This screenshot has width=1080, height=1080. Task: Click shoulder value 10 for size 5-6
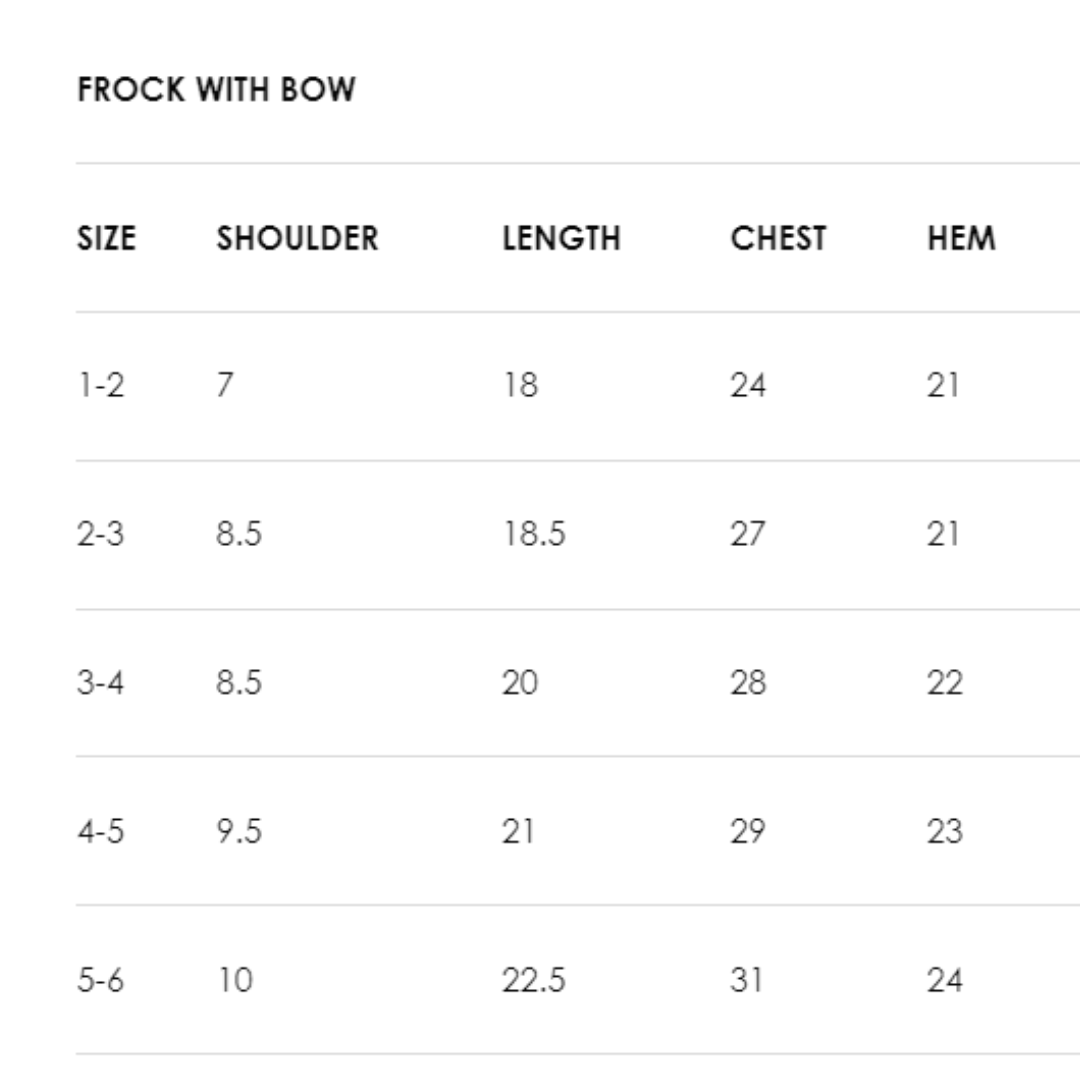click(234, 980)
